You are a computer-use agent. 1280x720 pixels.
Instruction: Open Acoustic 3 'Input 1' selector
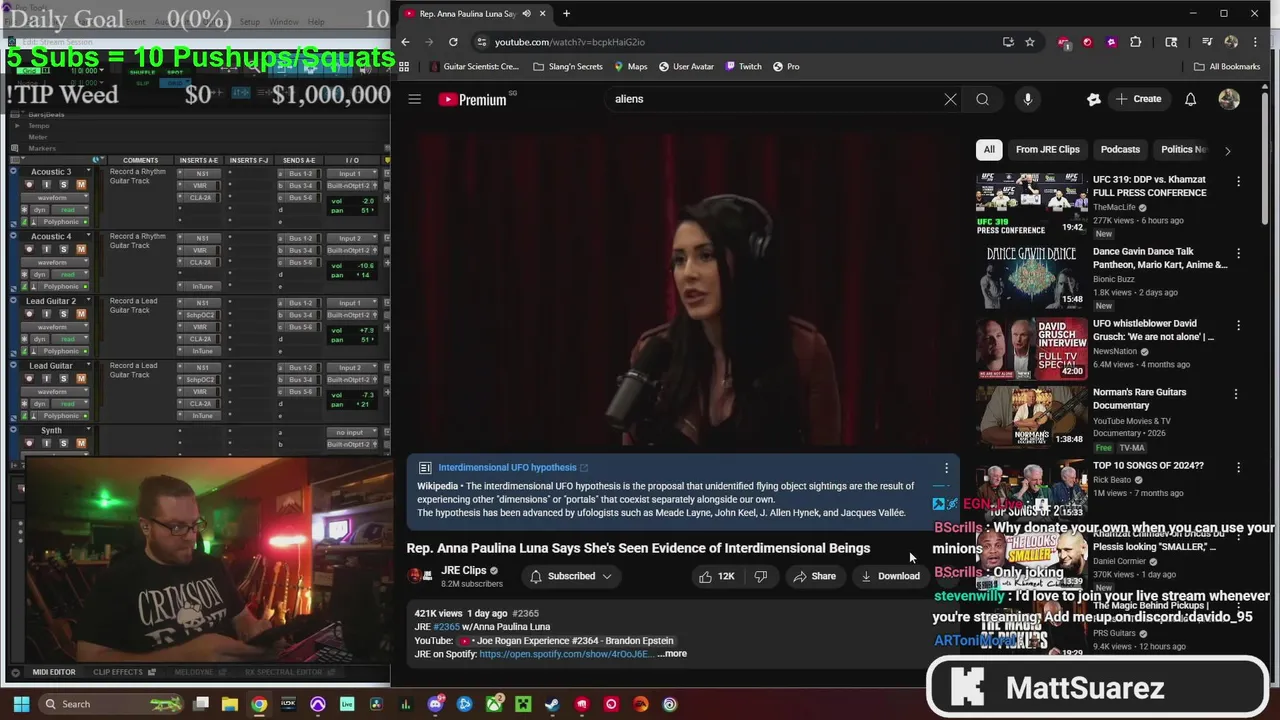352,174
